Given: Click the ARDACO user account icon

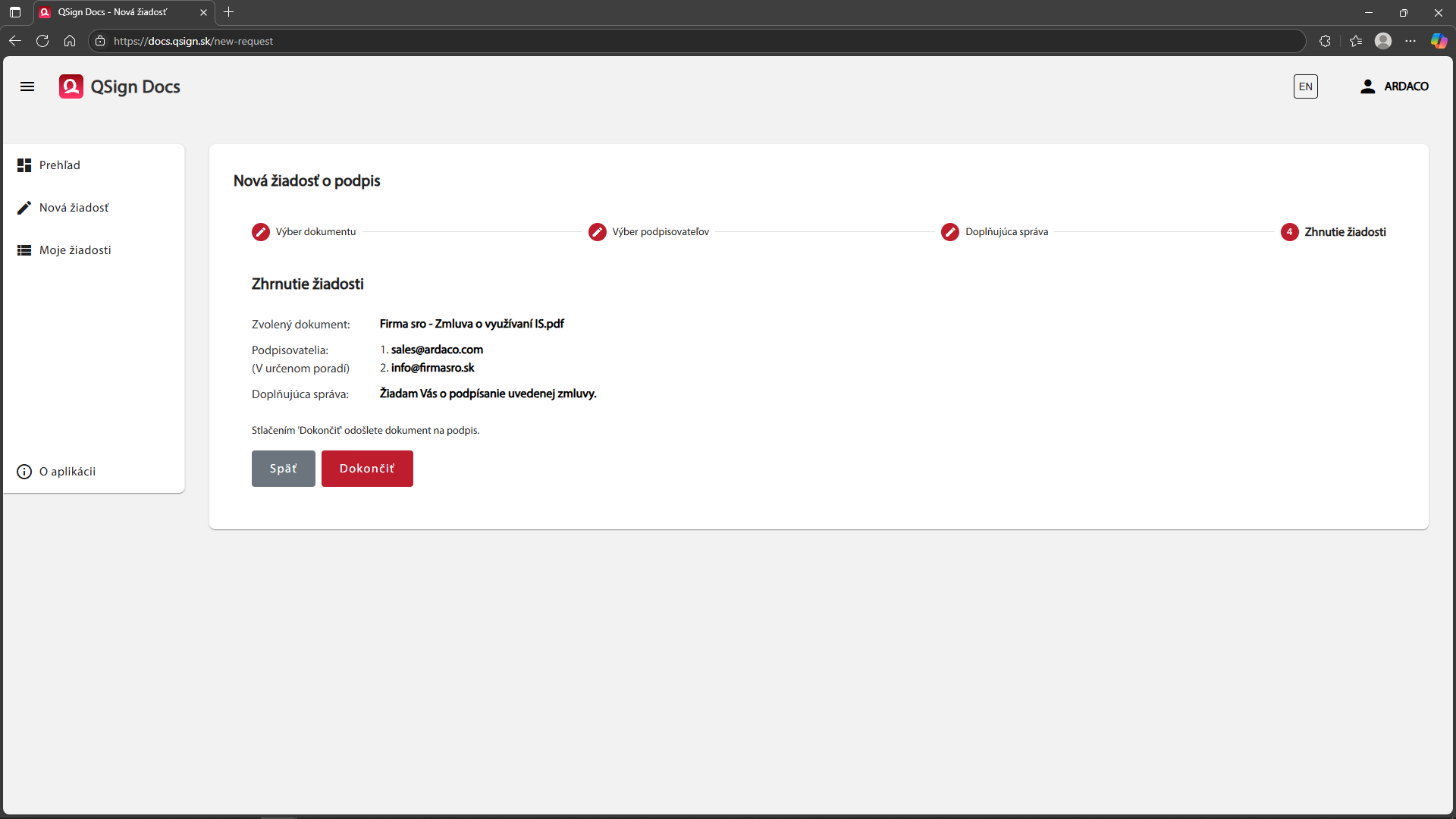Looking at the screenshot, I should coord(1367,86).
